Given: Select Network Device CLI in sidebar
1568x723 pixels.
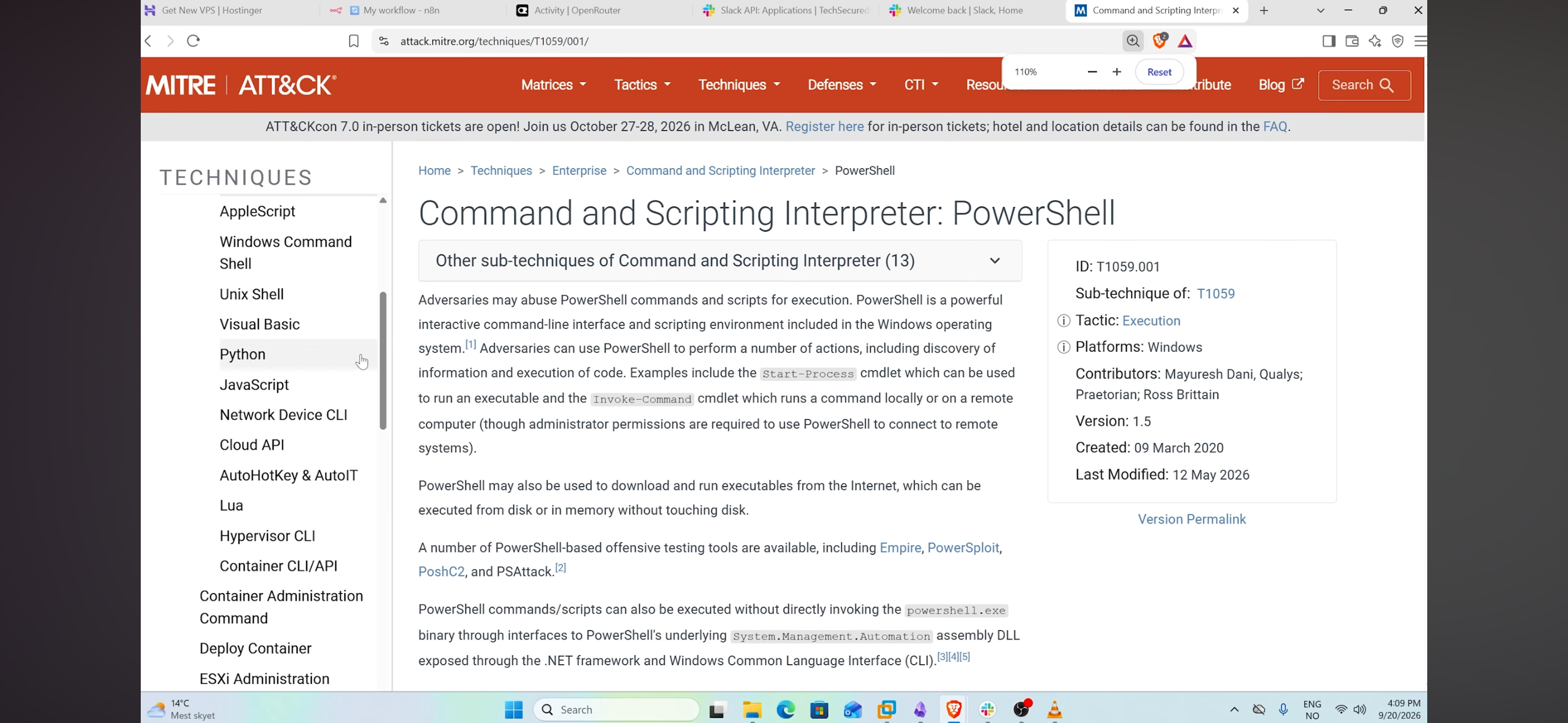Looking at the screenshot, I should pyautogui.click(x=283, y=415).
